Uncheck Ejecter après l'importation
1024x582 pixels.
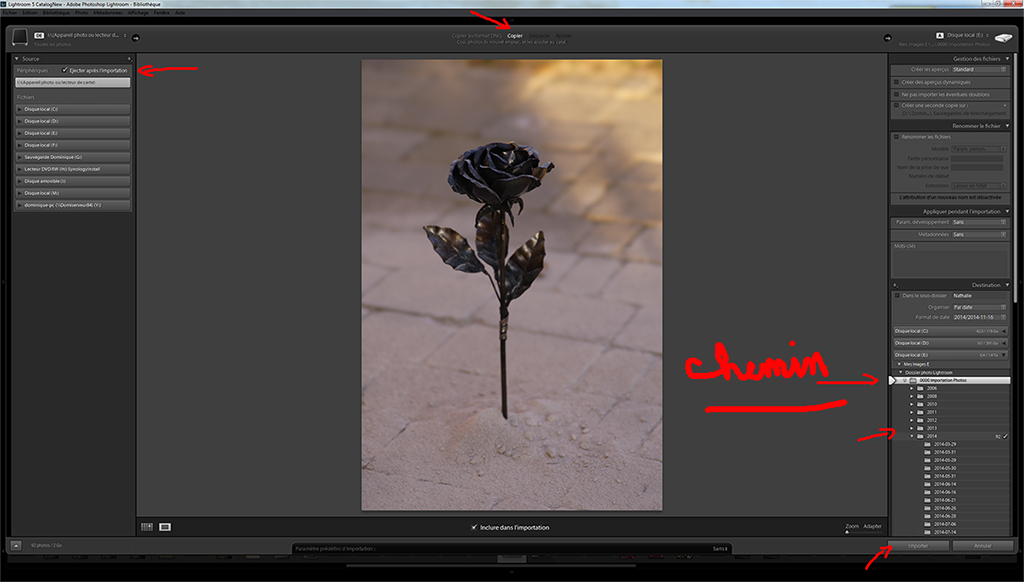click(x=66, y=71)
